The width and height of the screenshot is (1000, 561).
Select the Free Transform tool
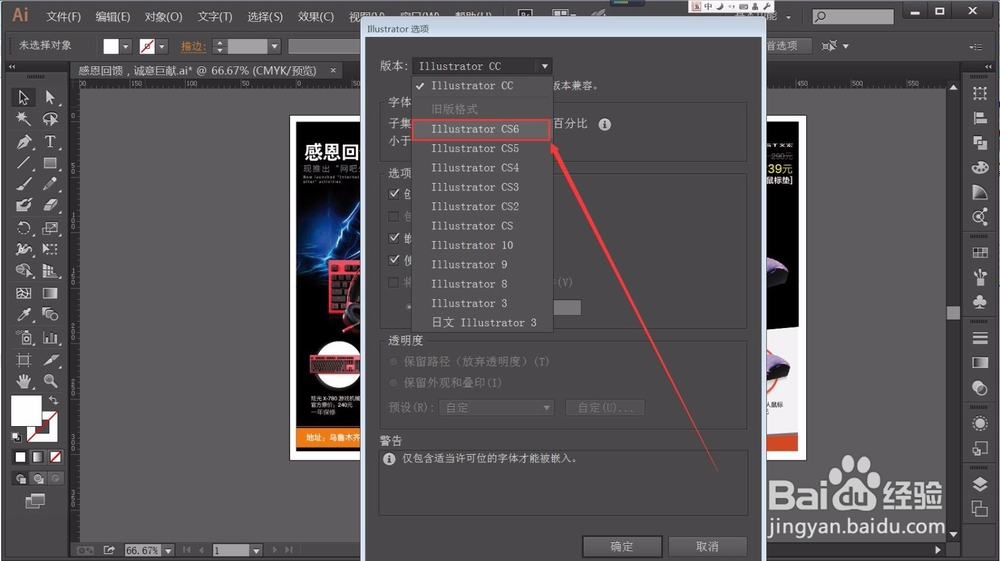(x=50, y=249)
